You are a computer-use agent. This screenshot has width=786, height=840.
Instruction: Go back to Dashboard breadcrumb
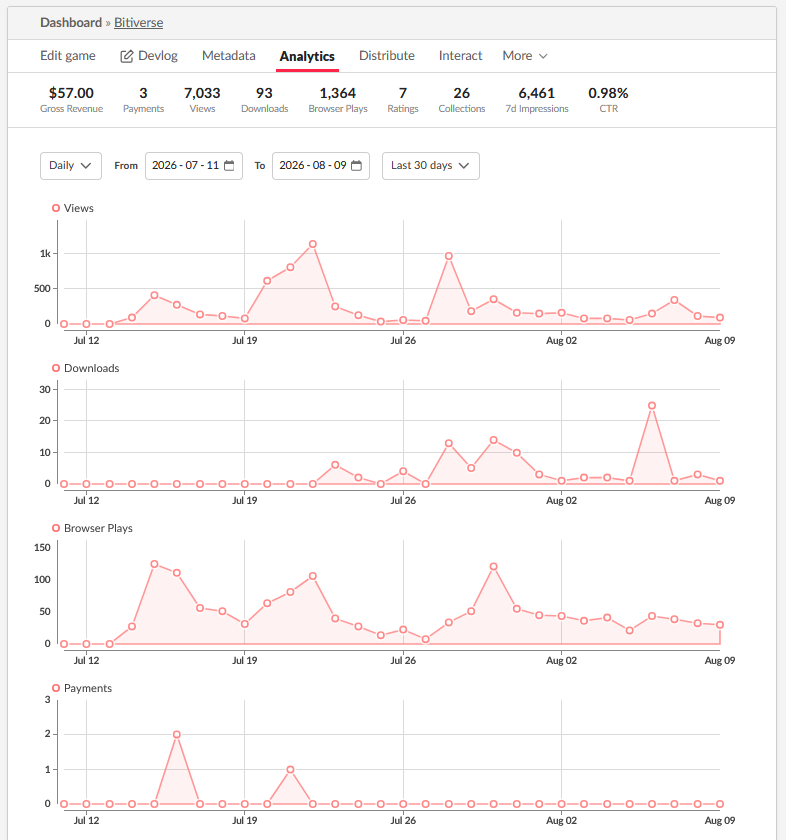(x=71, y=22)
